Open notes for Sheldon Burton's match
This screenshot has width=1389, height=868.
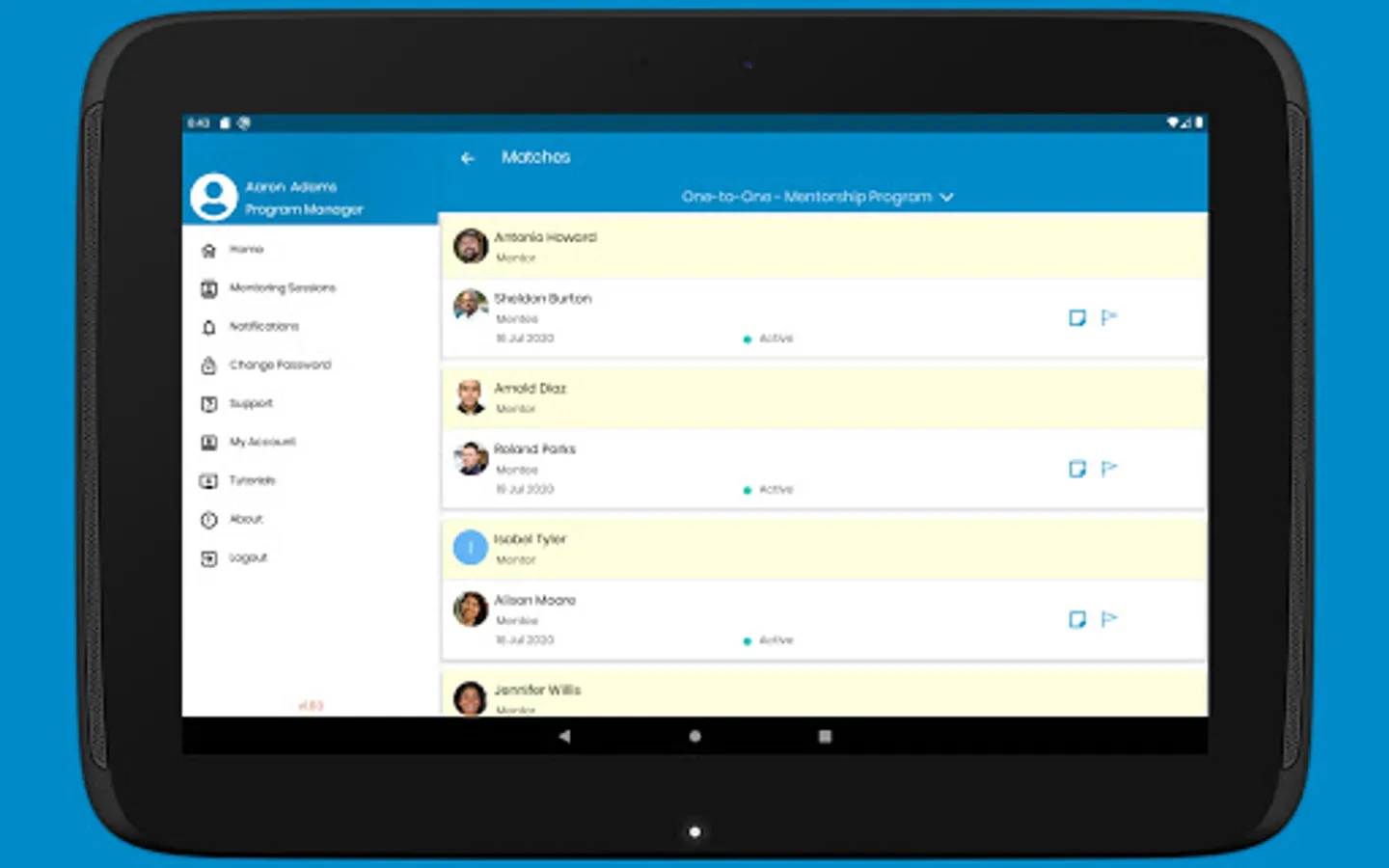tap(1077, 317)
